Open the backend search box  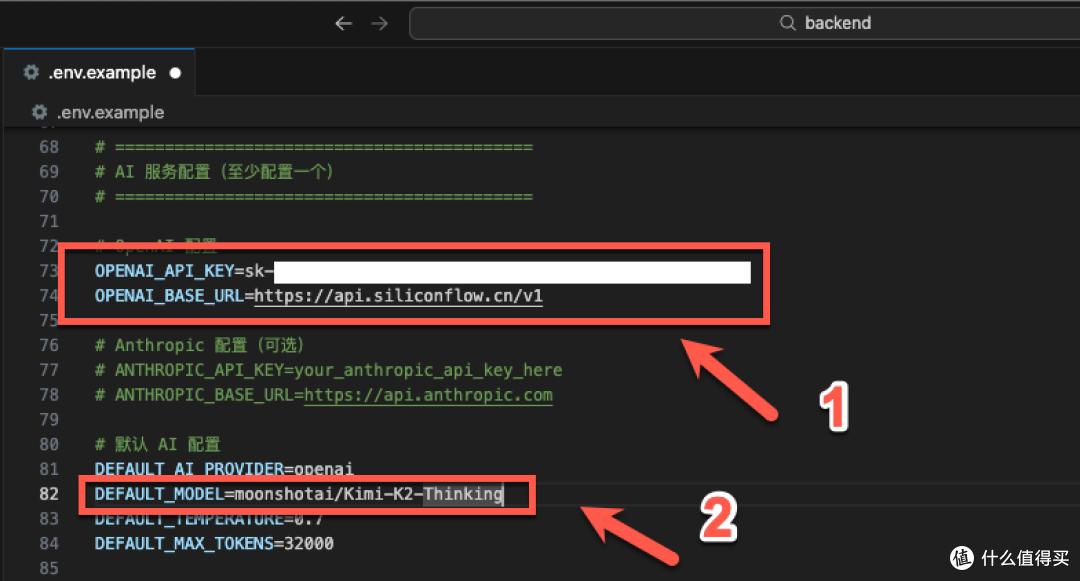745,23
